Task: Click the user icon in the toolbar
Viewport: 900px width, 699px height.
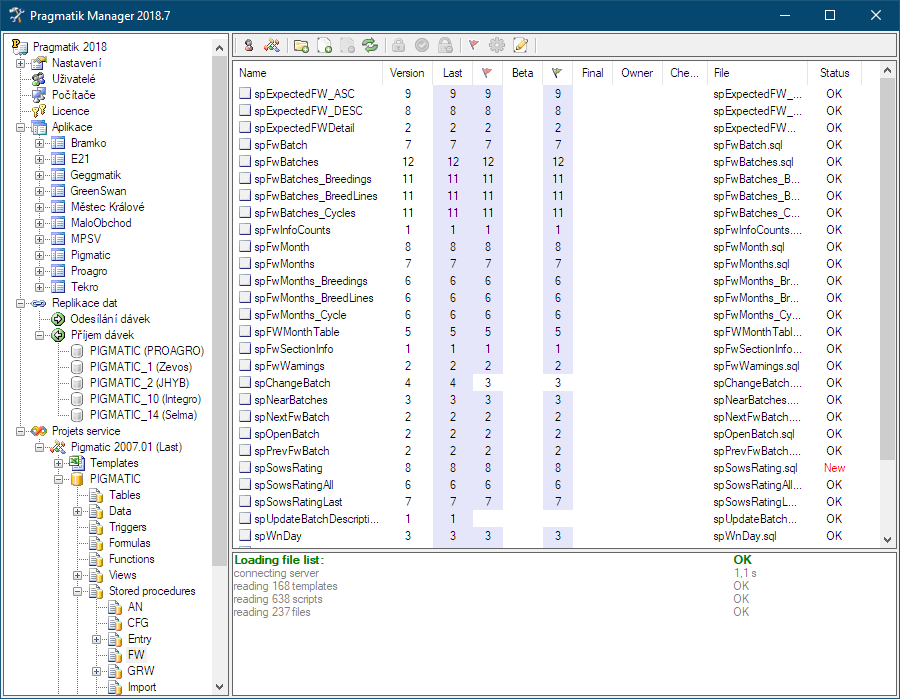Action: [x=249, y=45]
